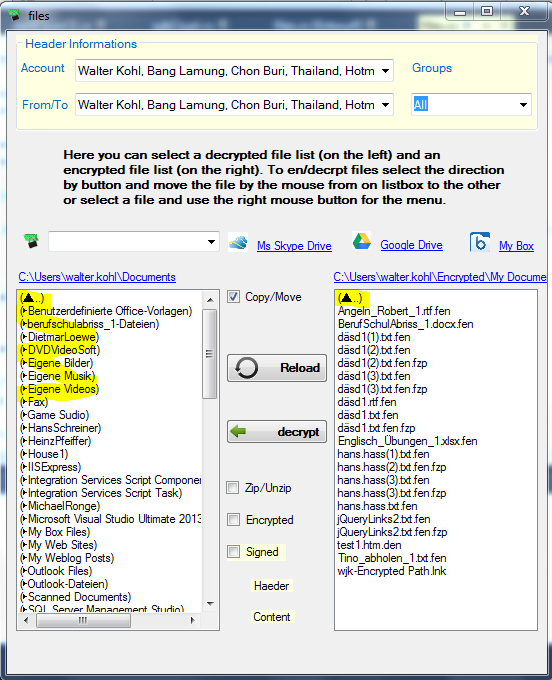Select the MichaelRonge folder

pos(60,506)
